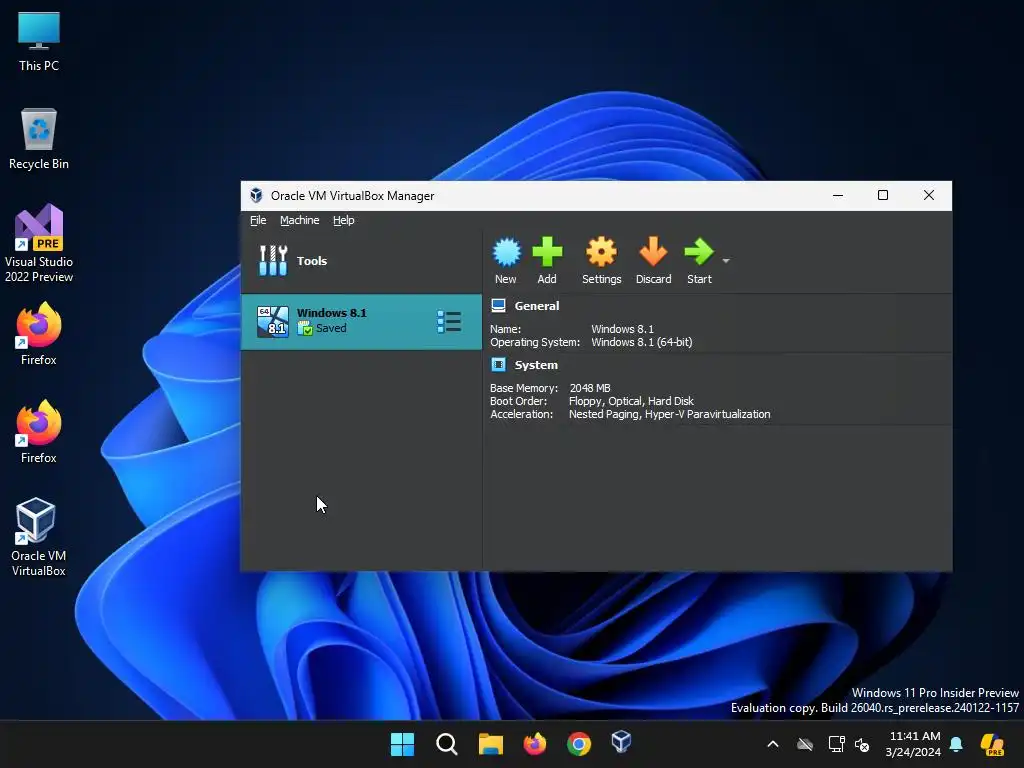Click the System section header
The image size is (1024, 768).
536,365
